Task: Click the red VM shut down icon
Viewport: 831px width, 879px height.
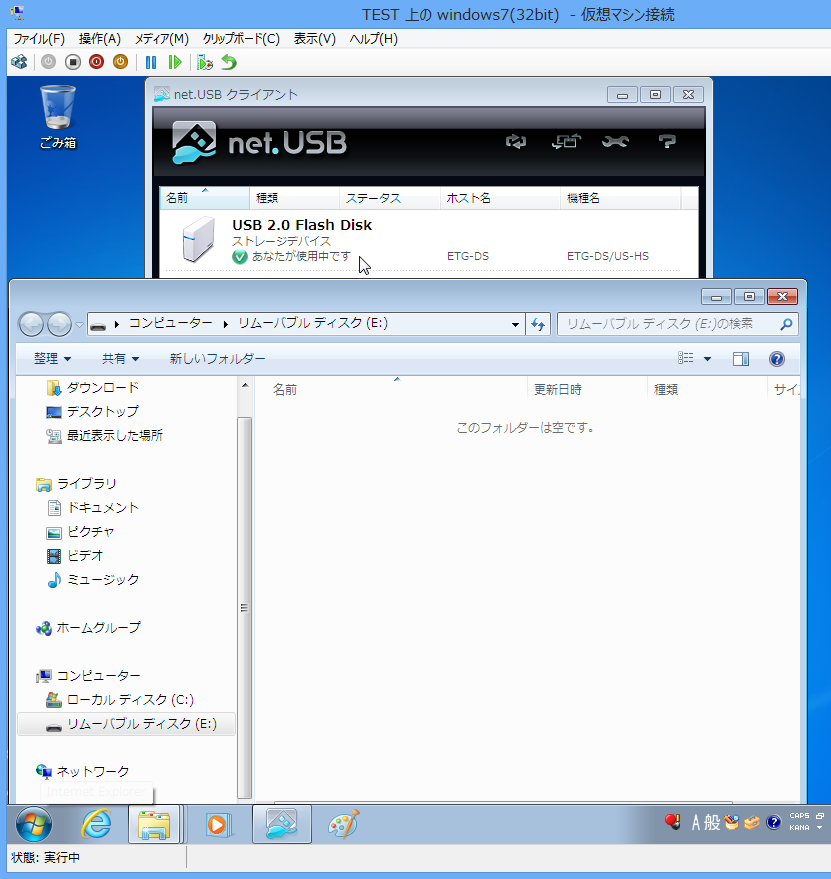Action: pos(96,62)
